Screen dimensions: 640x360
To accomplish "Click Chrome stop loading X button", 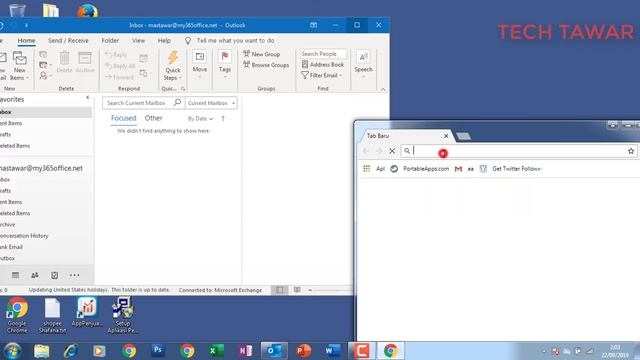I will point(392,151).
